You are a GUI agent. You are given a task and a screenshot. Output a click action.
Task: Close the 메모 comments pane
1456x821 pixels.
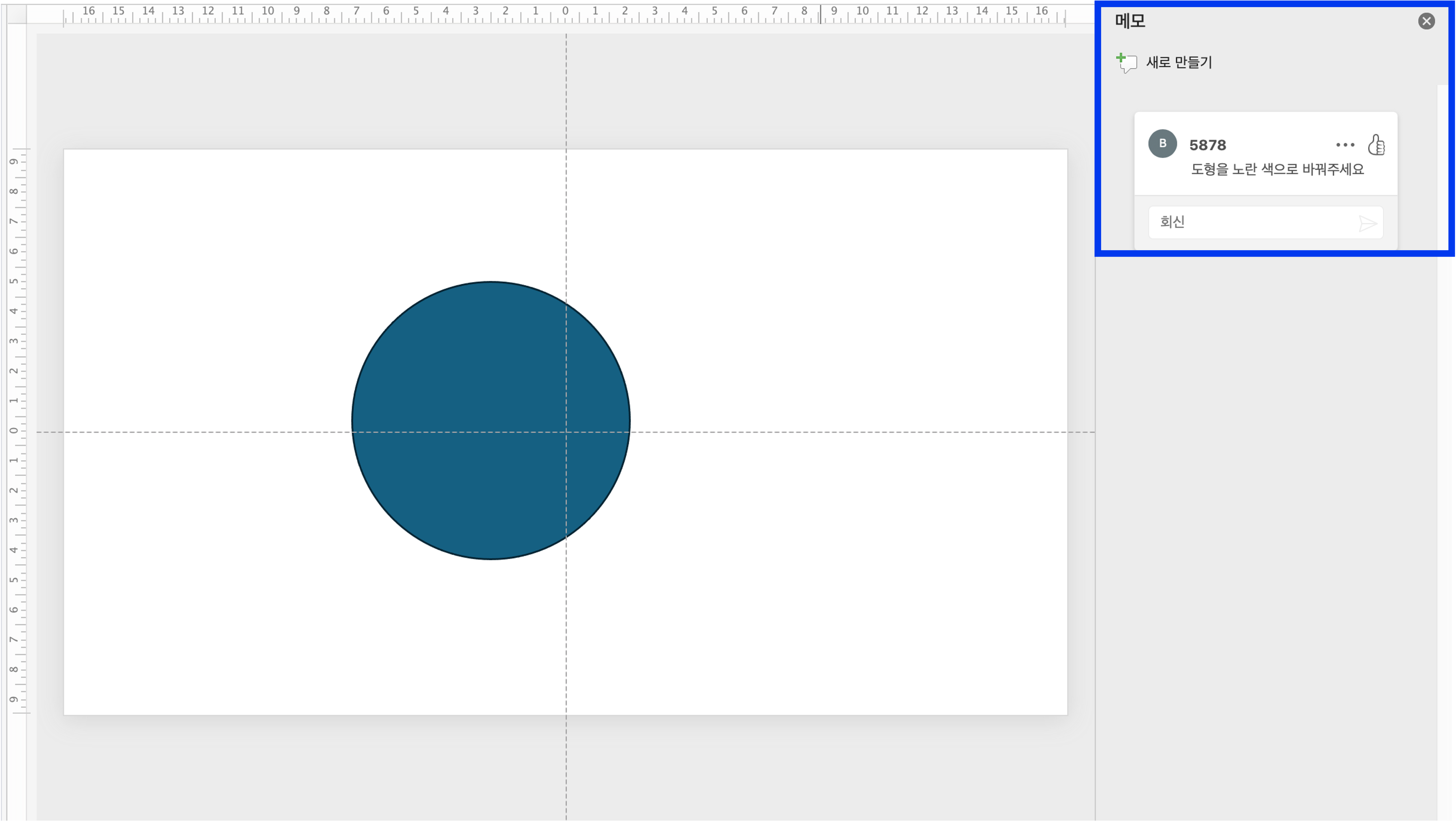point(1426,22)
